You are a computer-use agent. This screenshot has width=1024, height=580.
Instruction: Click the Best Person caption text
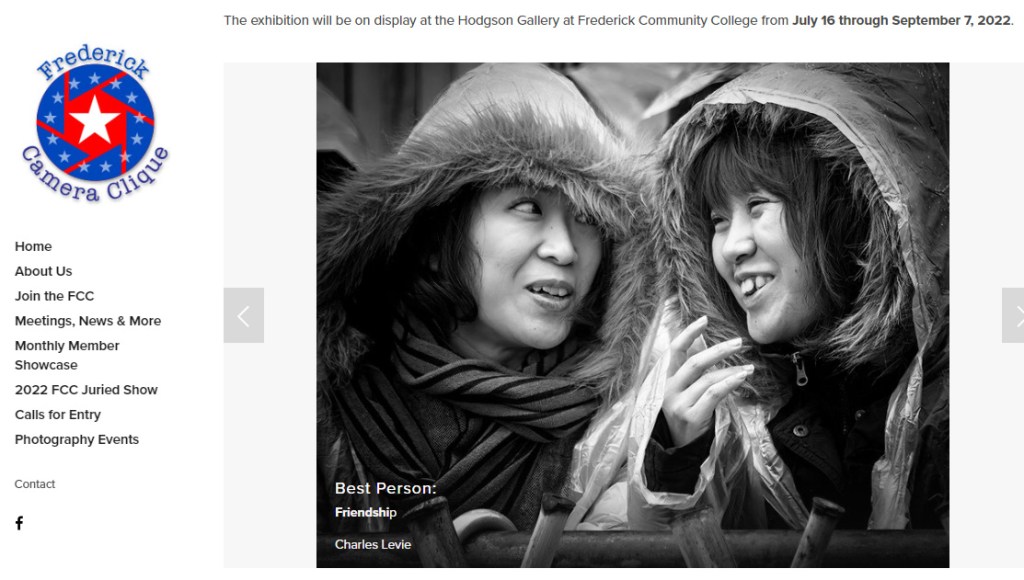click(x=385, y=488)
